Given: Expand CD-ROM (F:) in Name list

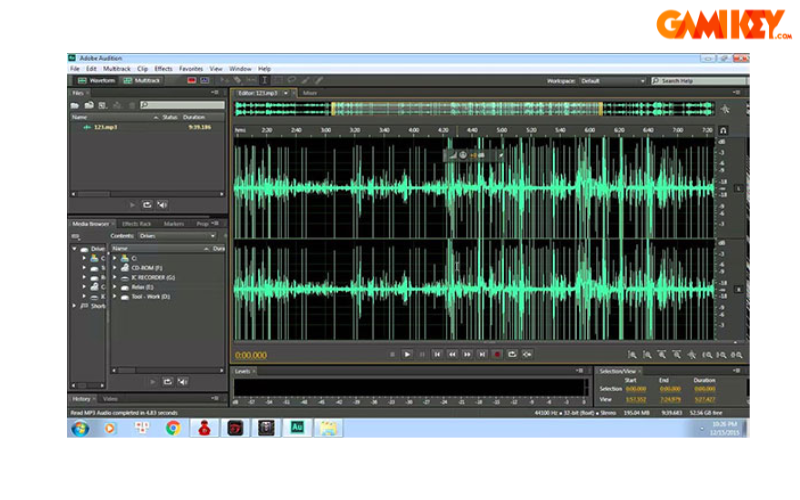Looking at the screenshot, I should (115, 268).
